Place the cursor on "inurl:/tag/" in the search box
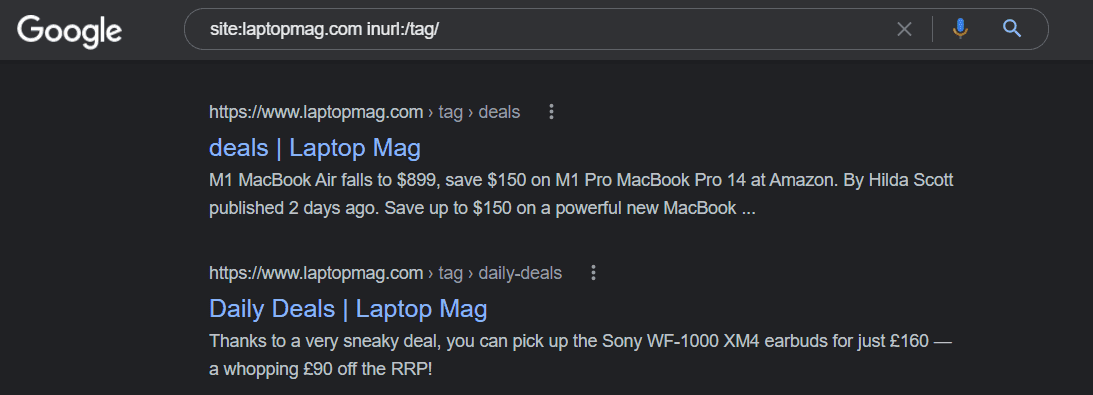This screenshot has height=395, width=1093. coord(403,29)
